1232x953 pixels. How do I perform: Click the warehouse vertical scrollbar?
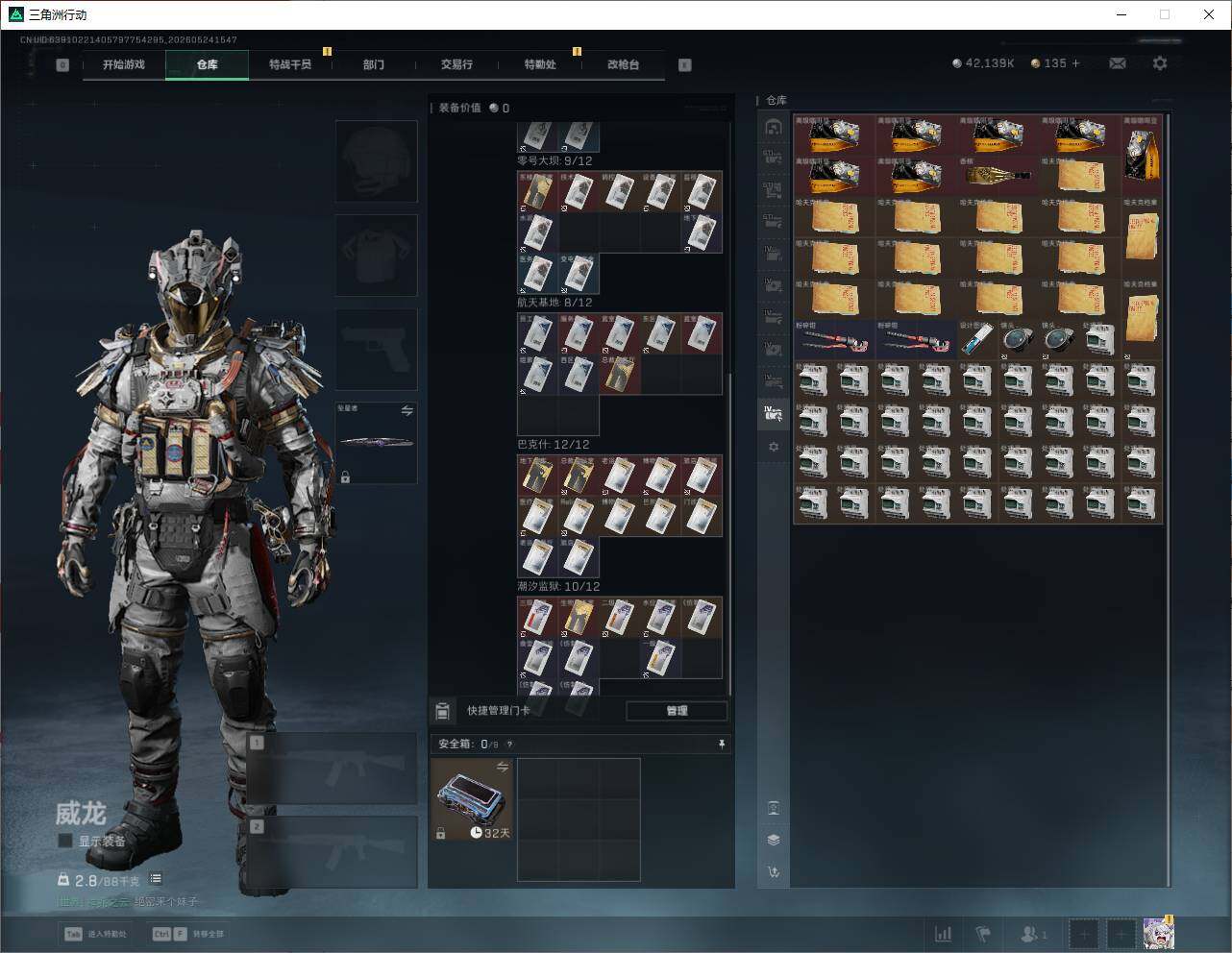coord(1168,500)
